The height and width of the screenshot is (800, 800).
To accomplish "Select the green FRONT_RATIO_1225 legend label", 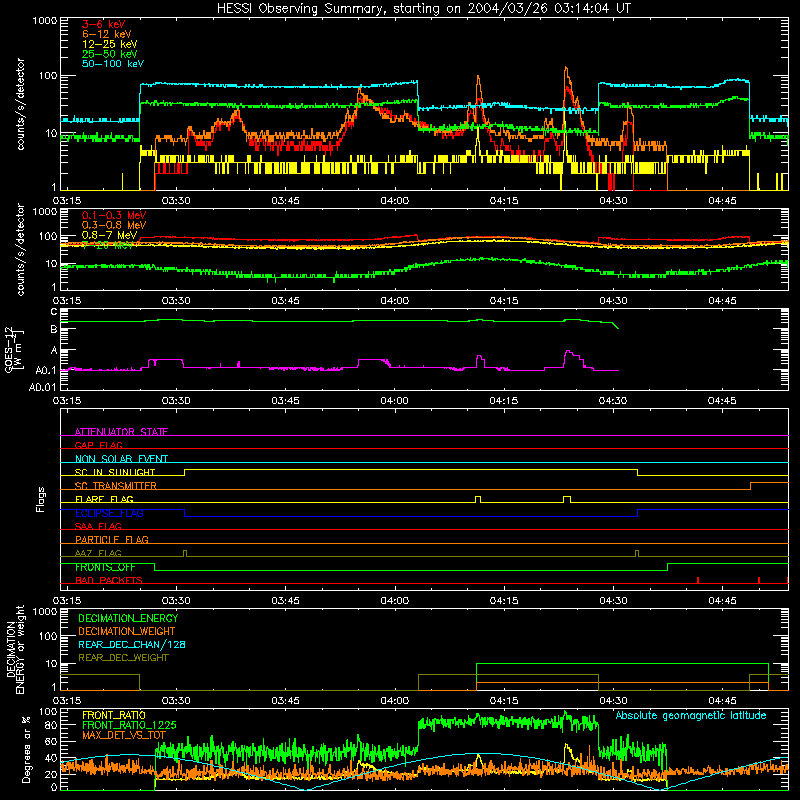I will coord(129,725).
